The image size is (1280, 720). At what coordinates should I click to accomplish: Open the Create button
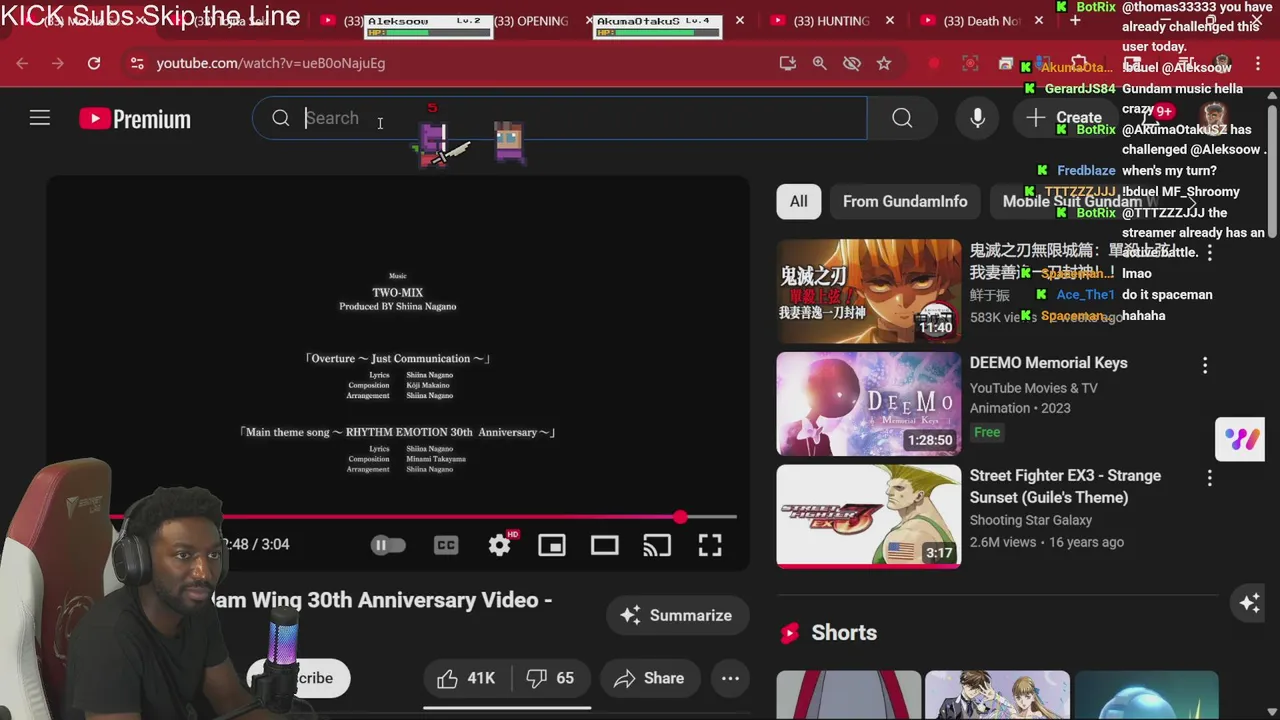(x=1064, y=118)
